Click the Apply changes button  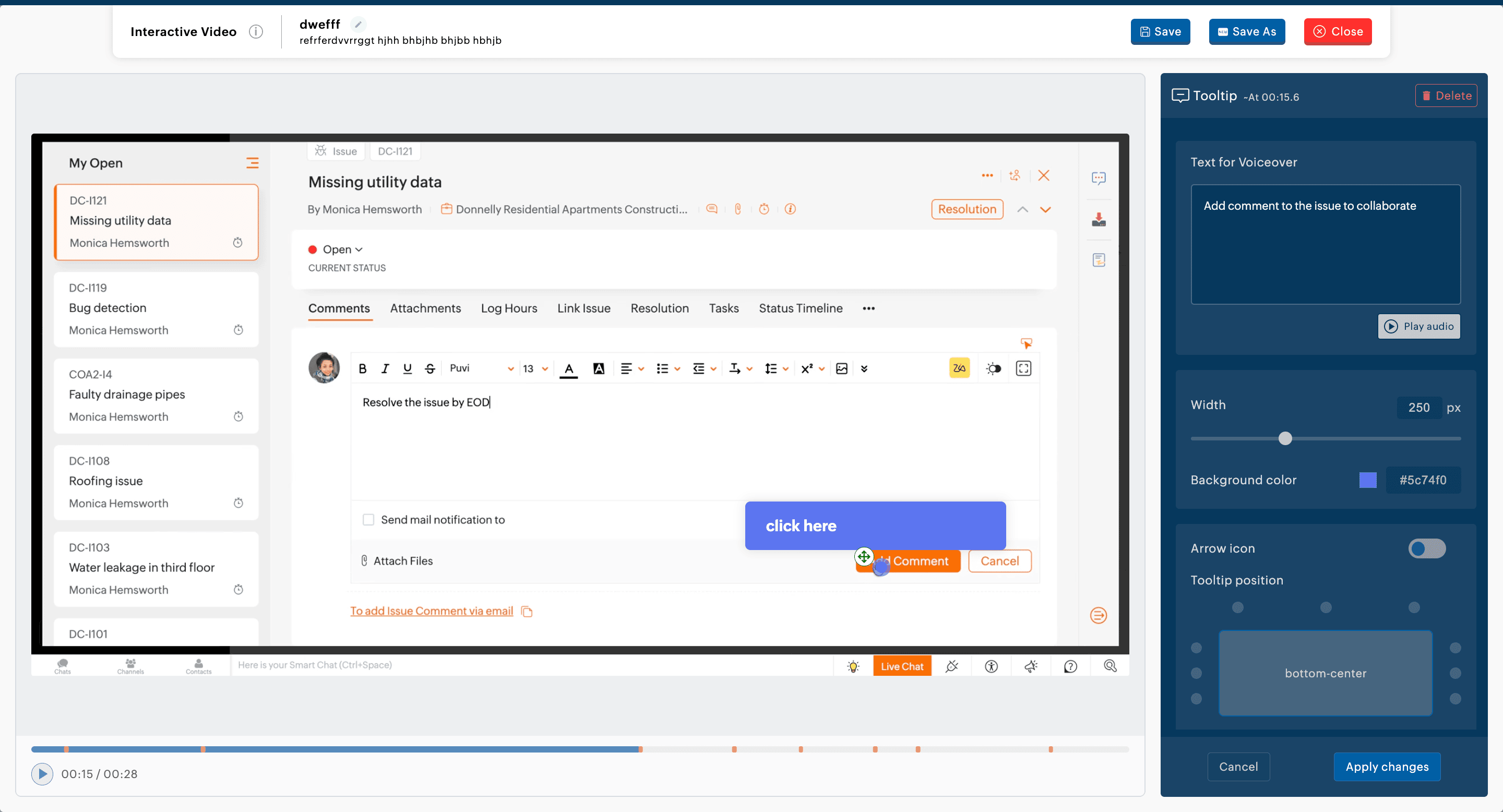(x=1386, y=767)
